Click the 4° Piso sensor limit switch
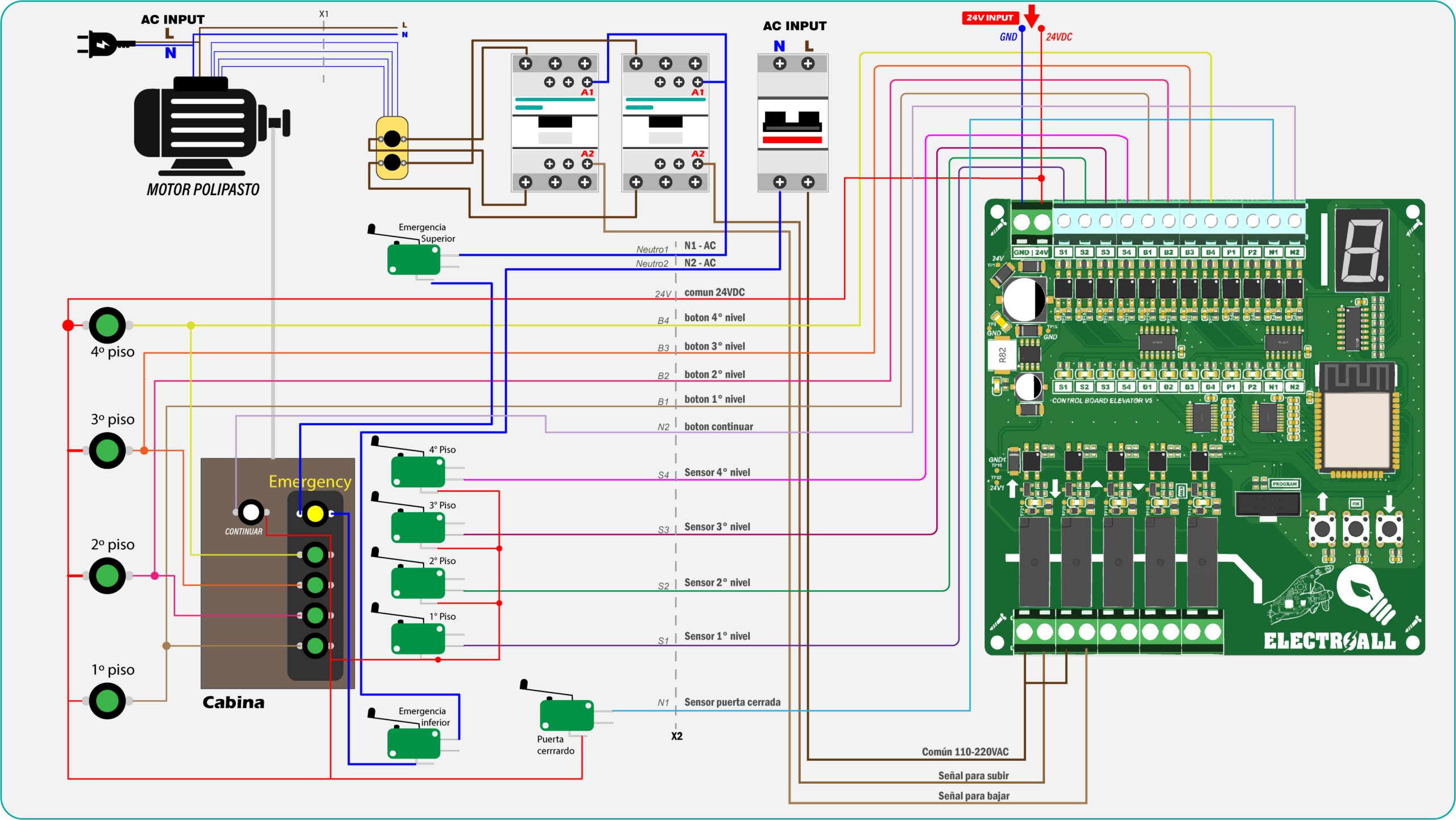Viewport: 1456px width, 820px height. pos(418,471)
